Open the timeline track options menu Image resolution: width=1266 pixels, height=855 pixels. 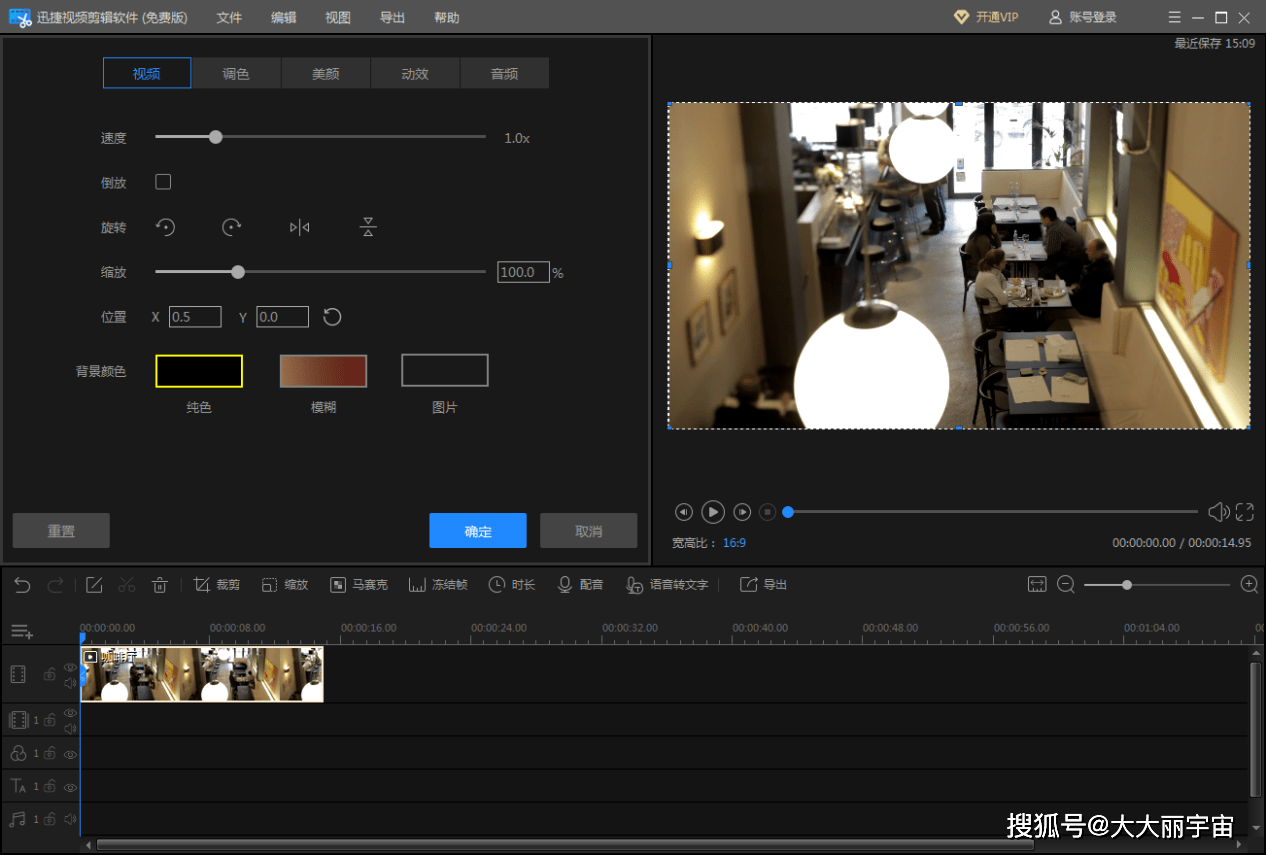21,631
